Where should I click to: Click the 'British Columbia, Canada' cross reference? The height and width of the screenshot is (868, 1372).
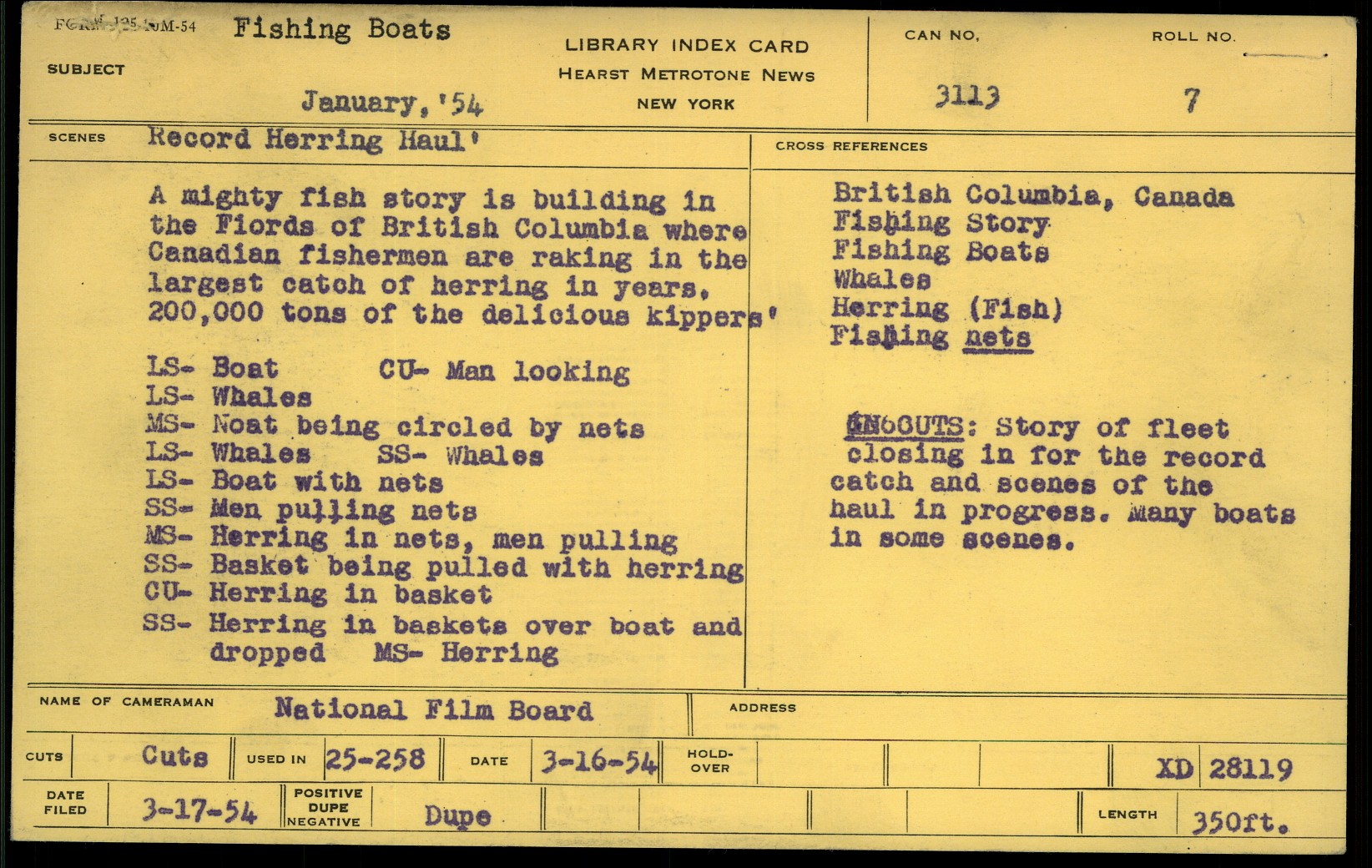1032,196
